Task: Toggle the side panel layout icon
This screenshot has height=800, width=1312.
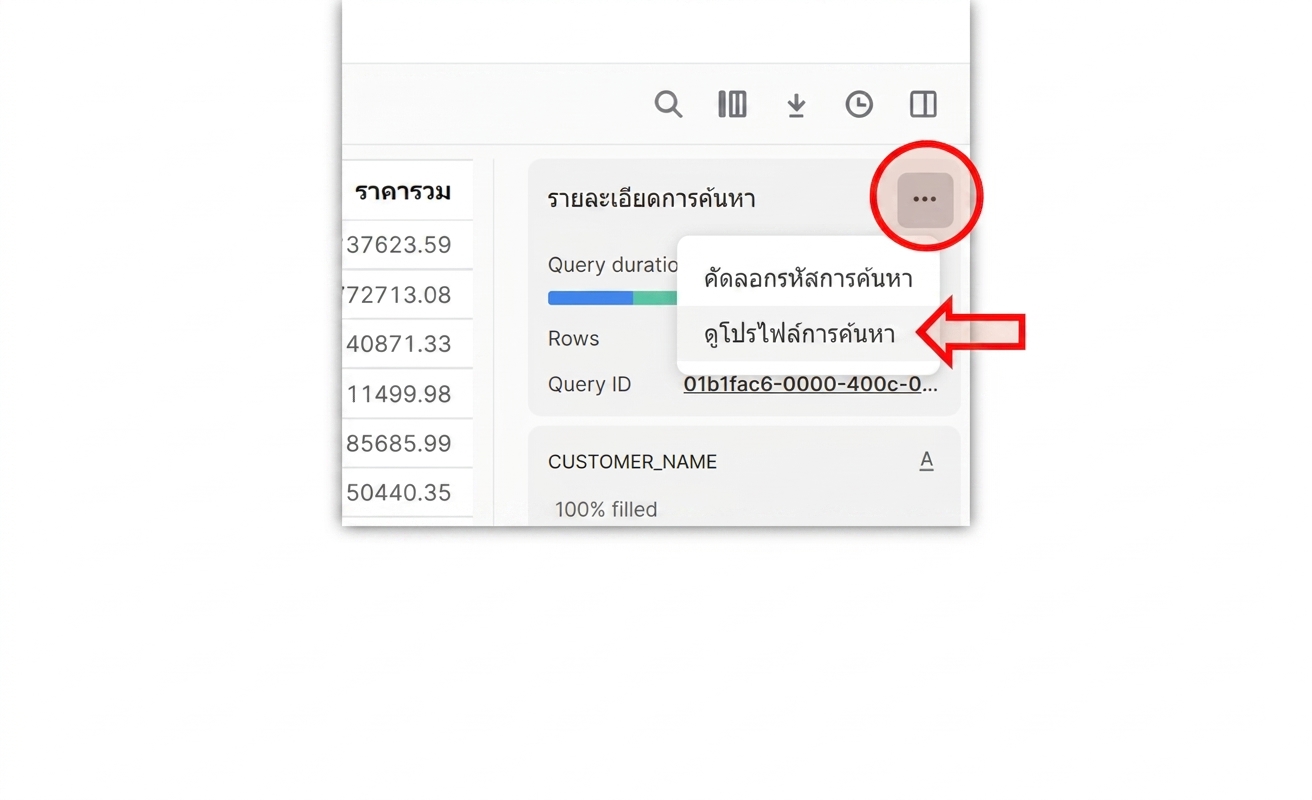Action: tap(923, 104)
